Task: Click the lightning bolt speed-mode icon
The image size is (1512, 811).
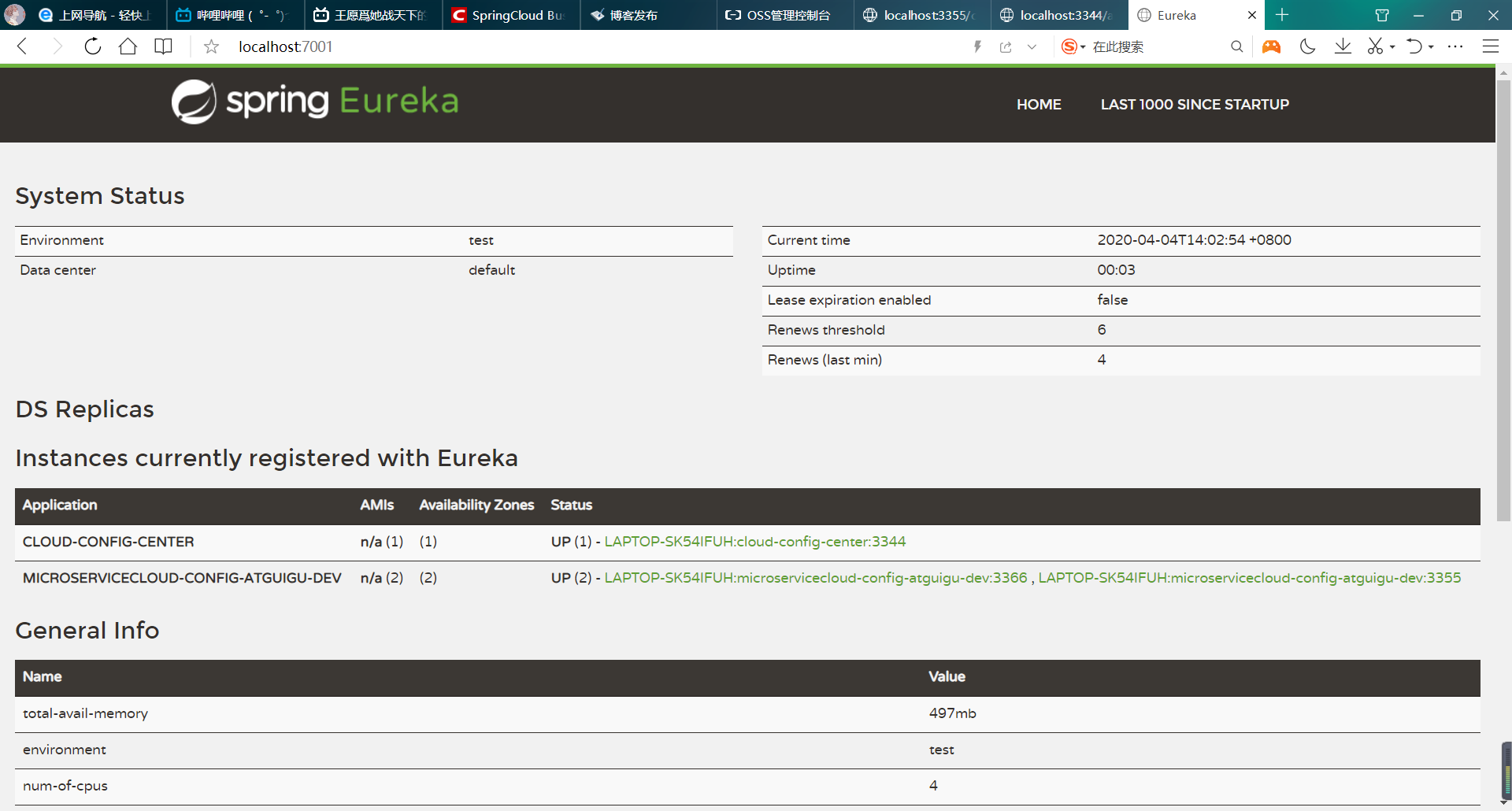Action: coord(977,46)
